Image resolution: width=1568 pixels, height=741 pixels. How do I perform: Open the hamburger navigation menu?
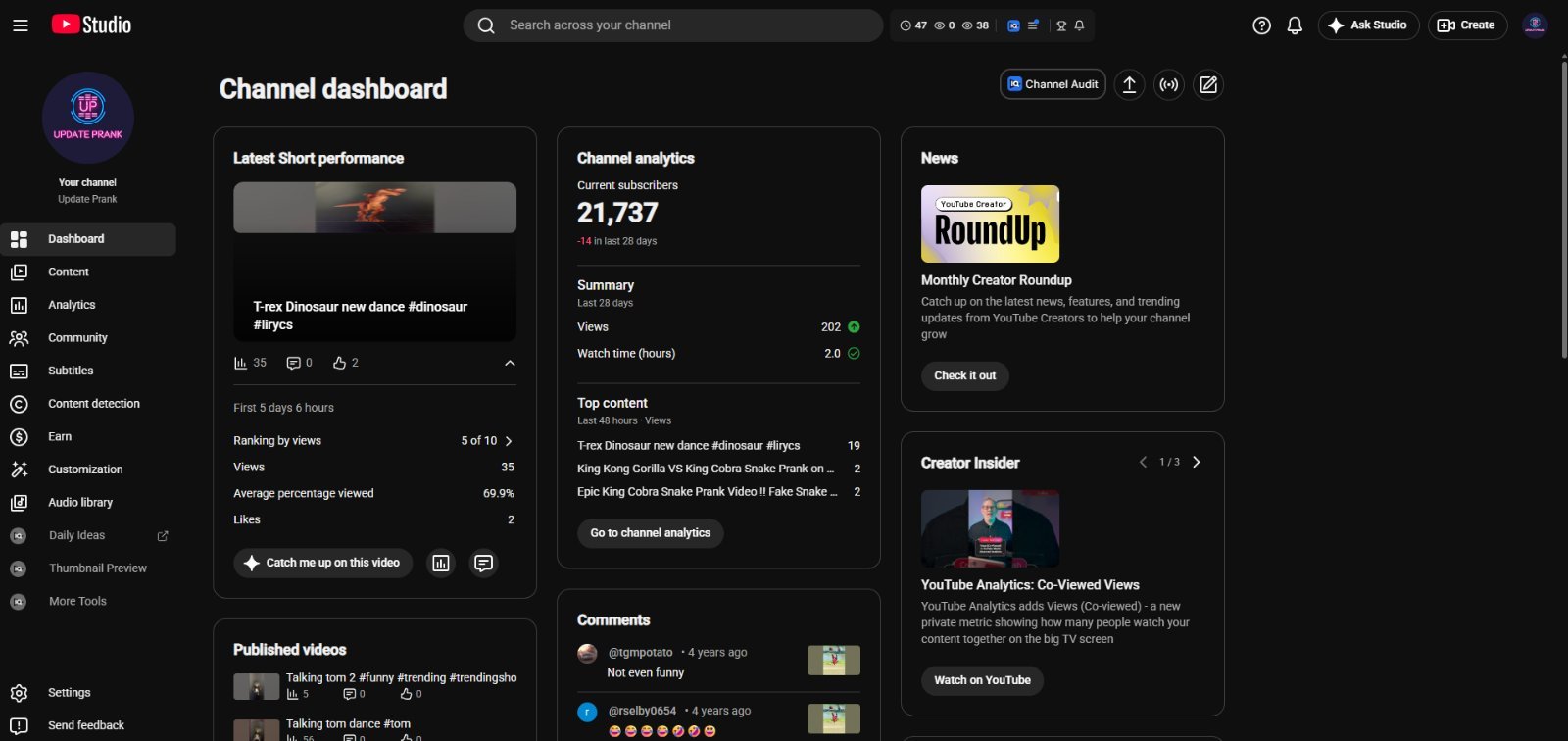click(20, 25)
